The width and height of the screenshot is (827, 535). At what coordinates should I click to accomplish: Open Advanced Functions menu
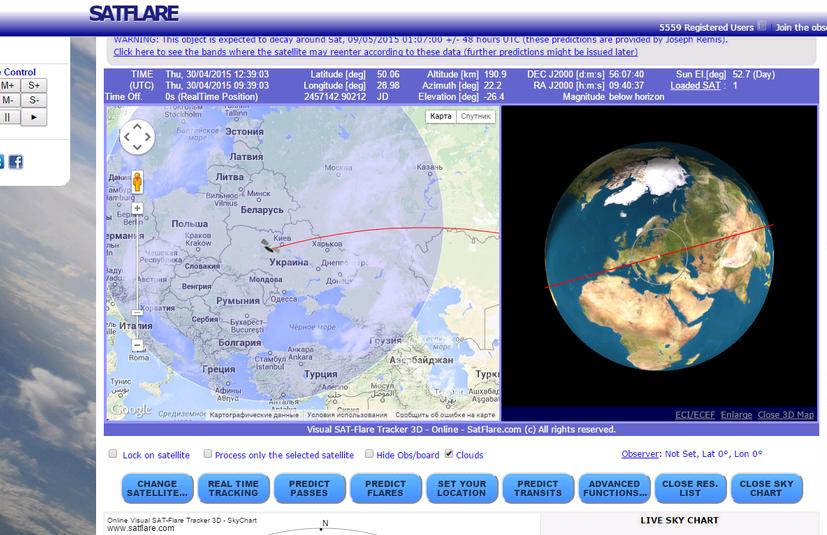coord(614,489)
